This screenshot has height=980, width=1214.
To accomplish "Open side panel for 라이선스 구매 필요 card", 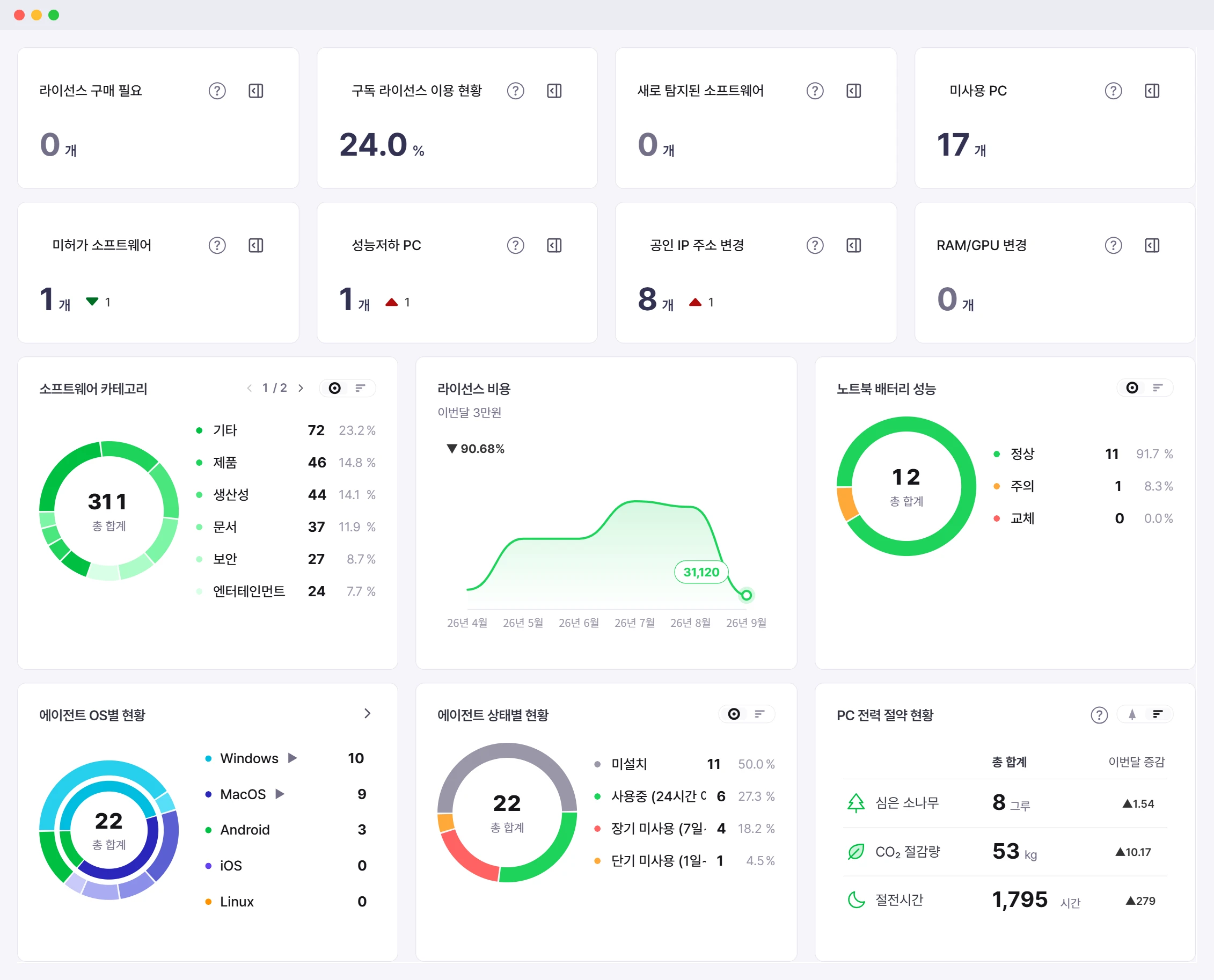I will point(255,91).
